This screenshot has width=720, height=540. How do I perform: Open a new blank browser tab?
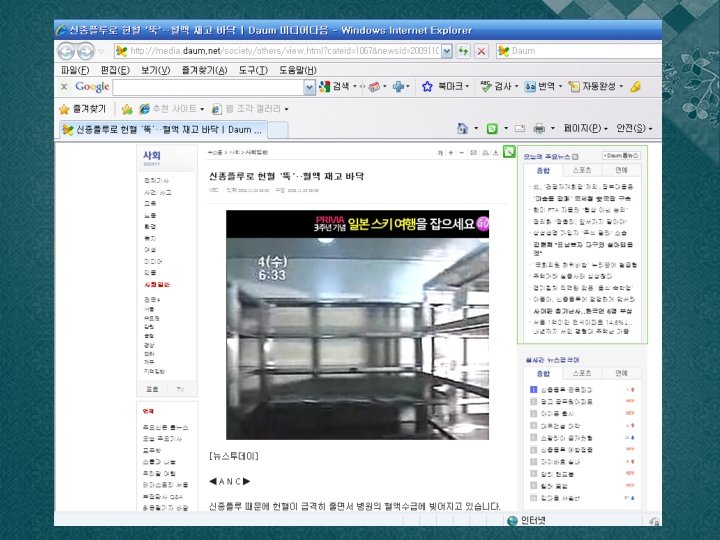click(277, 130)
